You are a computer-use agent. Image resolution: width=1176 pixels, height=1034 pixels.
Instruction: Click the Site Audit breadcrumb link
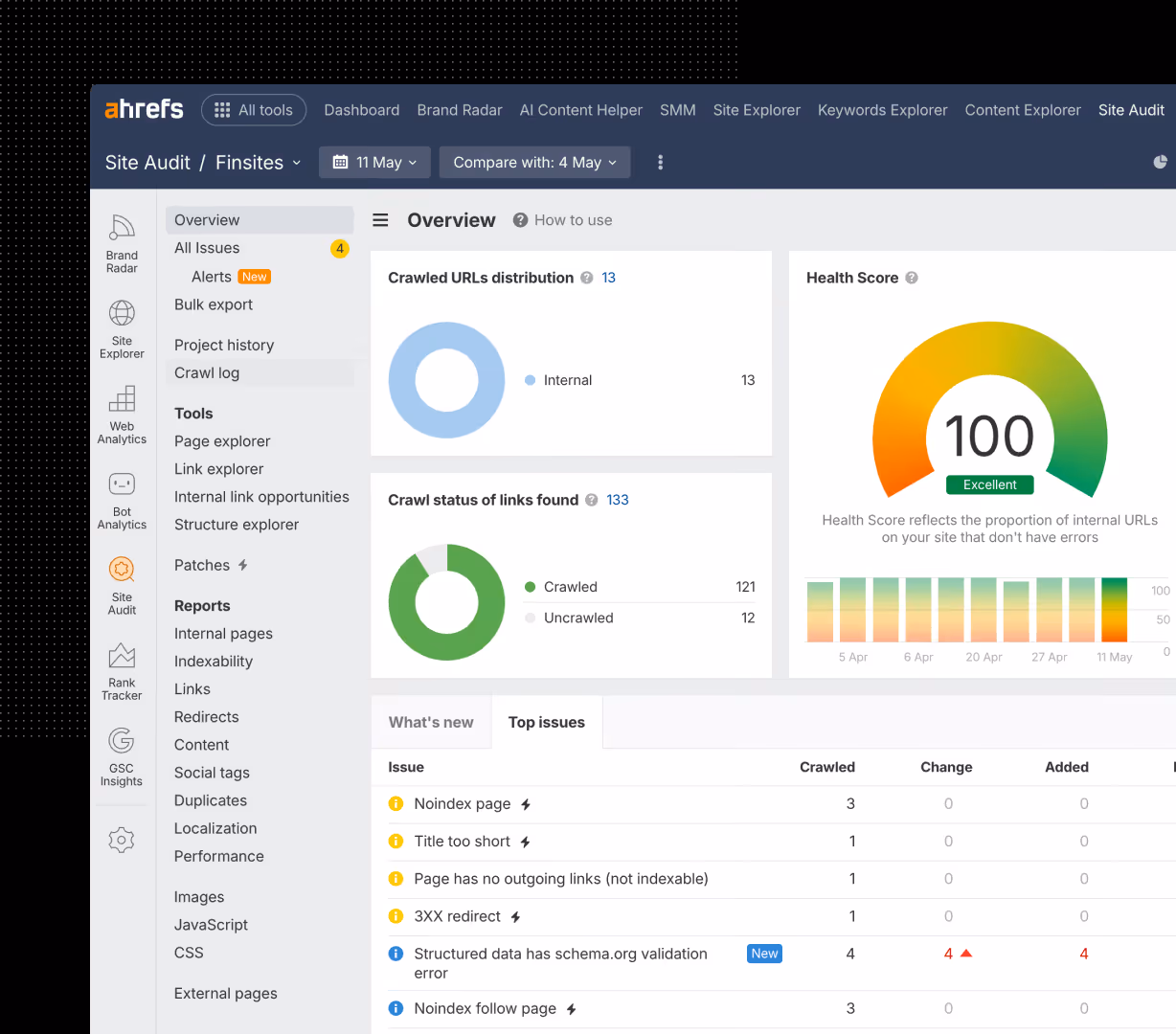[x=147, y=163]
